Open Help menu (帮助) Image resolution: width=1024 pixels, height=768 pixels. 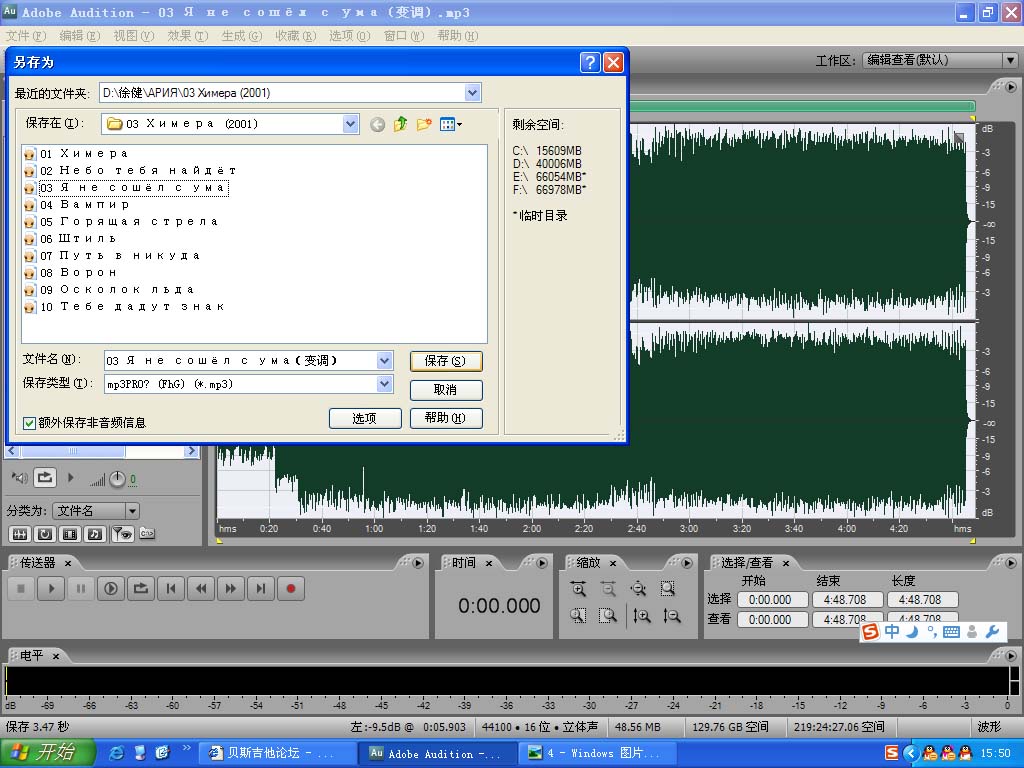458,36
